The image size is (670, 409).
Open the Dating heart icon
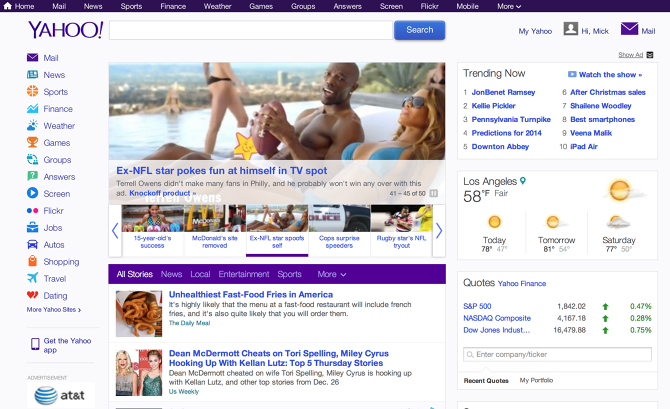click(32, 295)
